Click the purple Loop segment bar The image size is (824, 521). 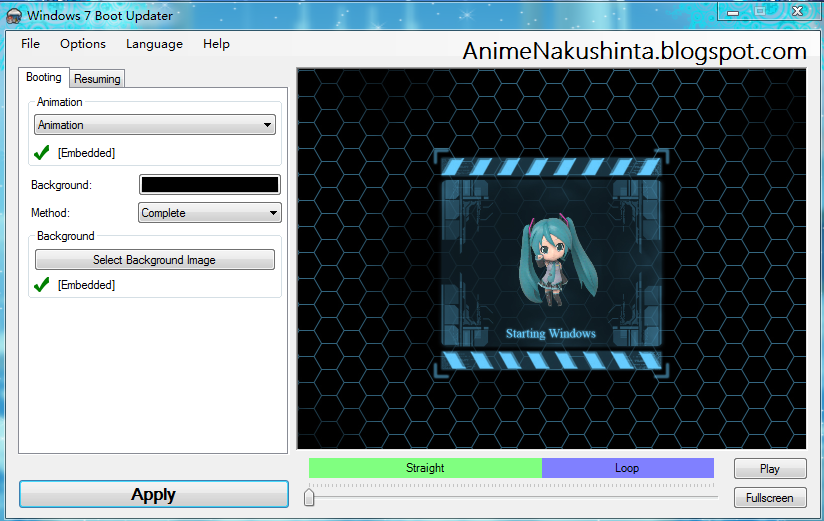(x=627, y=468)
